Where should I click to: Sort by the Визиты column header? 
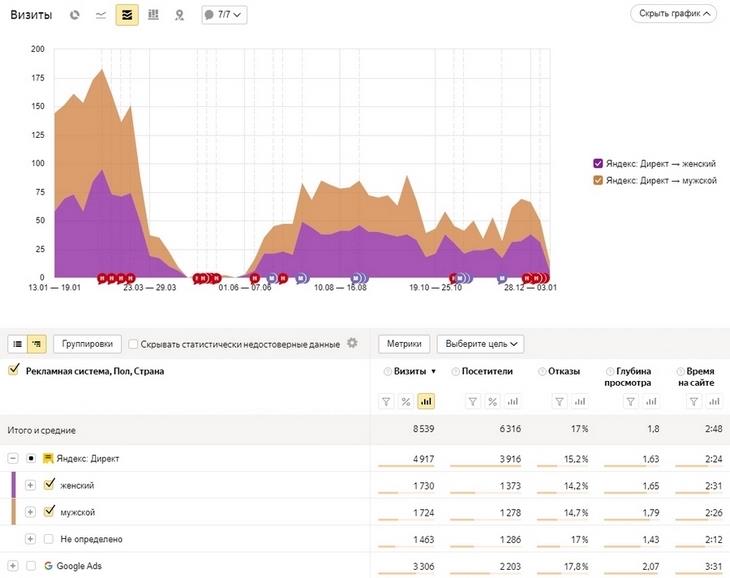tap(409, 371)
